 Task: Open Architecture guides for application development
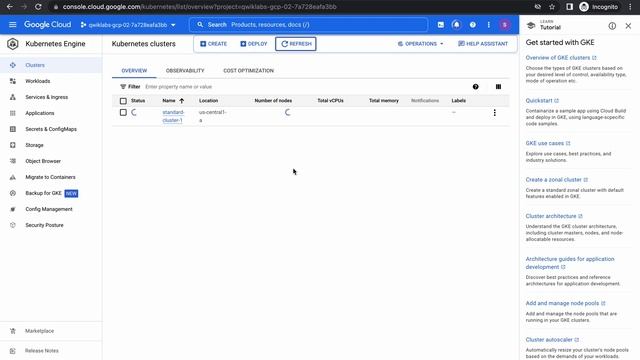tap(570, 263)
